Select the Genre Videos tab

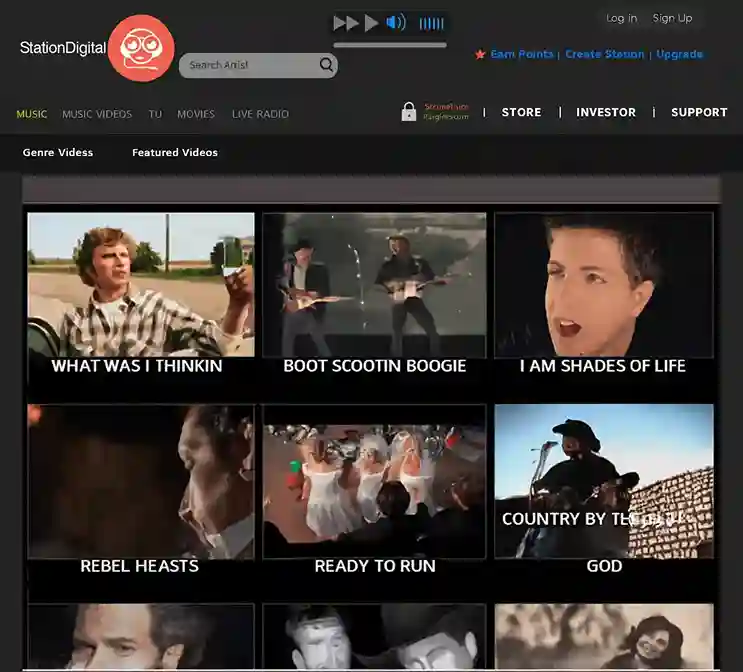[x=58, y=153]
